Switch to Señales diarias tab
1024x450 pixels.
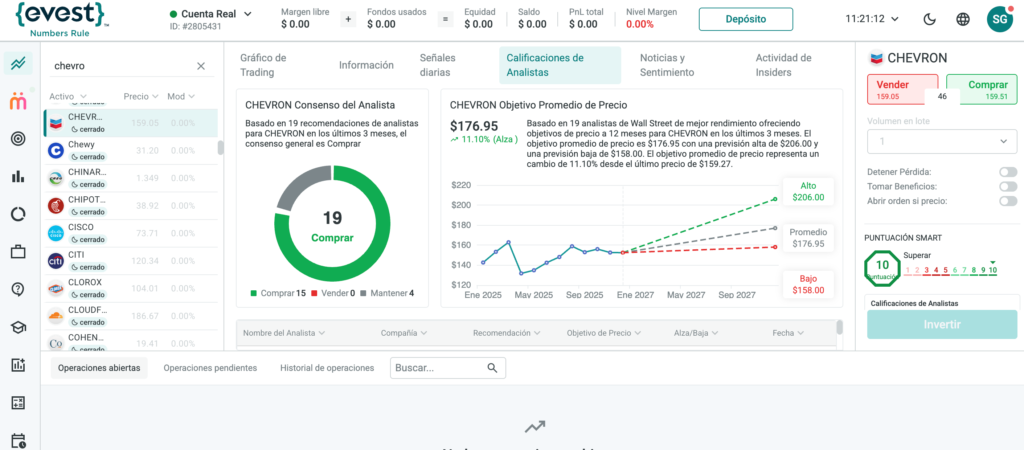438,65
